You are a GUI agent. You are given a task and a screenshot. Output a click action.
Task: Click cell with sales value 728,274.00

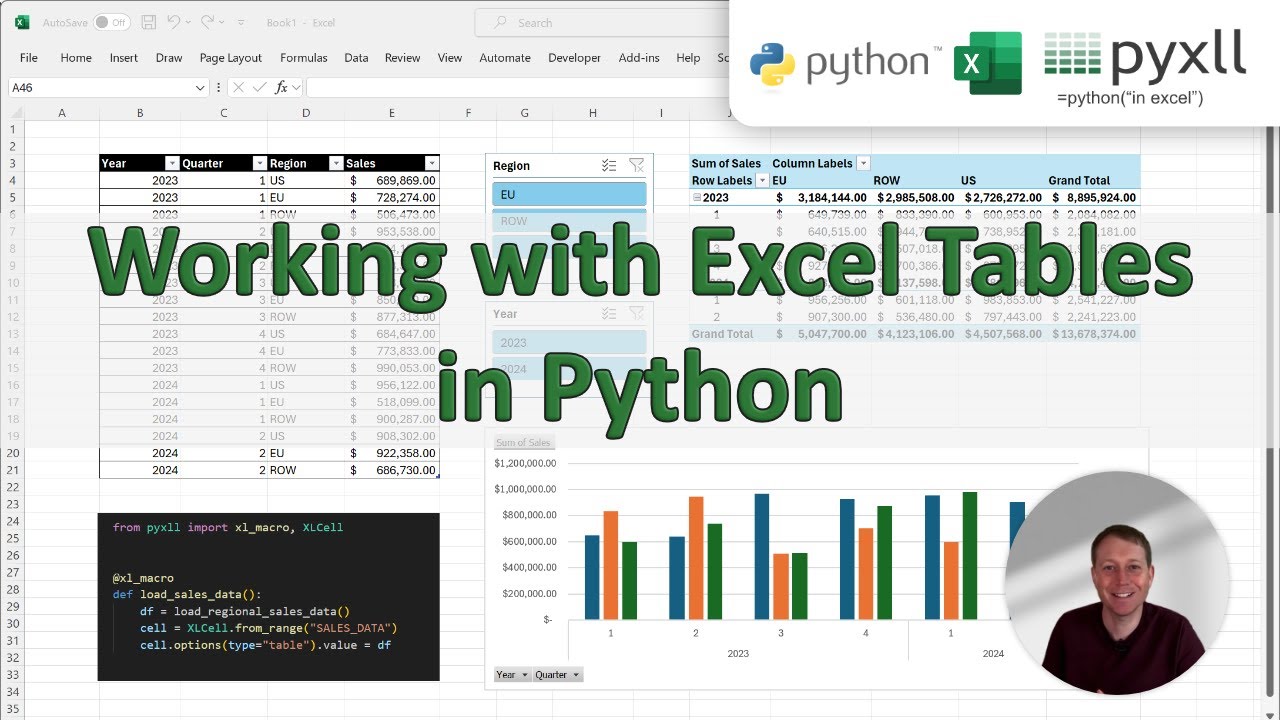click(x=392, y=198)
